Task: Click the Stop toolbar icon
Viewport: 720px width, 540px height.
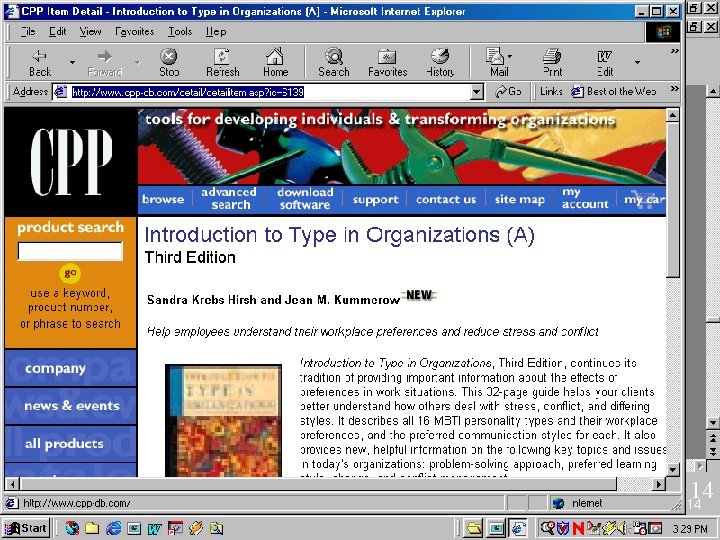Action: point(169,62)
